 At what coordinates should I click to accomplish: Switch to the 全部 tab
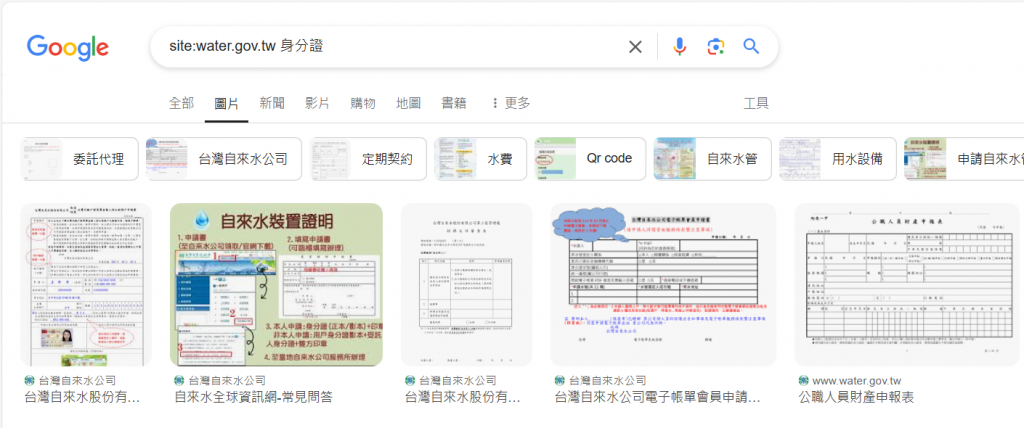182,103
